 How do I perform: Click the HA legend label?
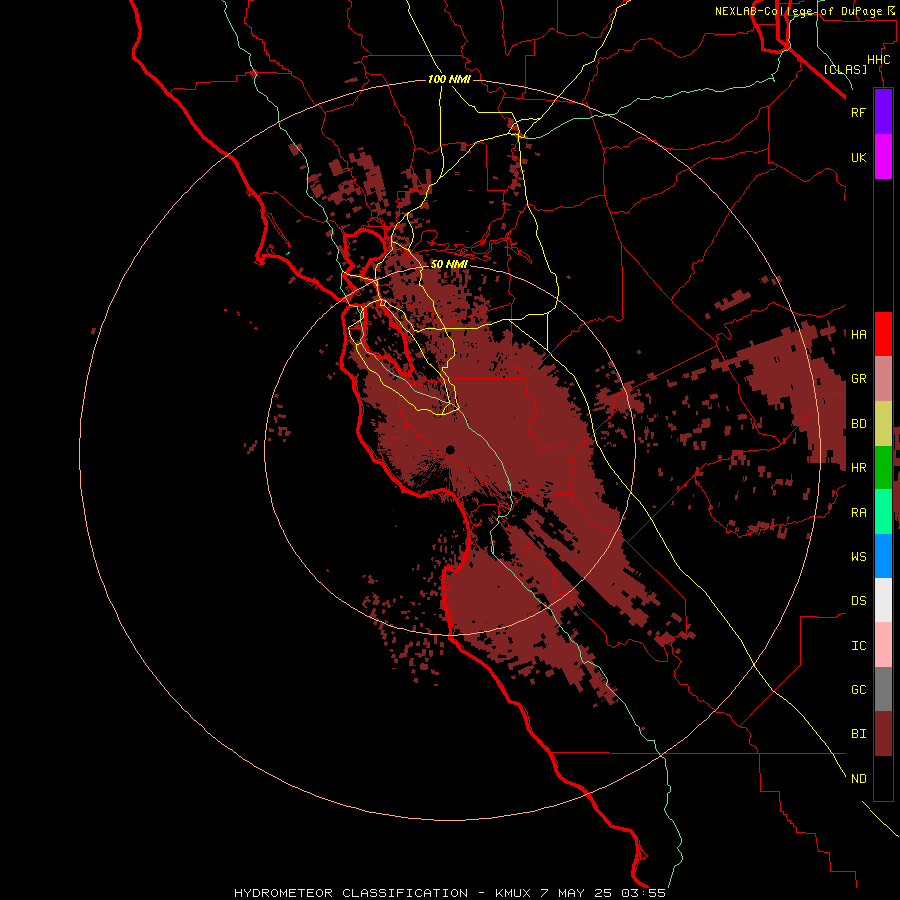[859, 335]
